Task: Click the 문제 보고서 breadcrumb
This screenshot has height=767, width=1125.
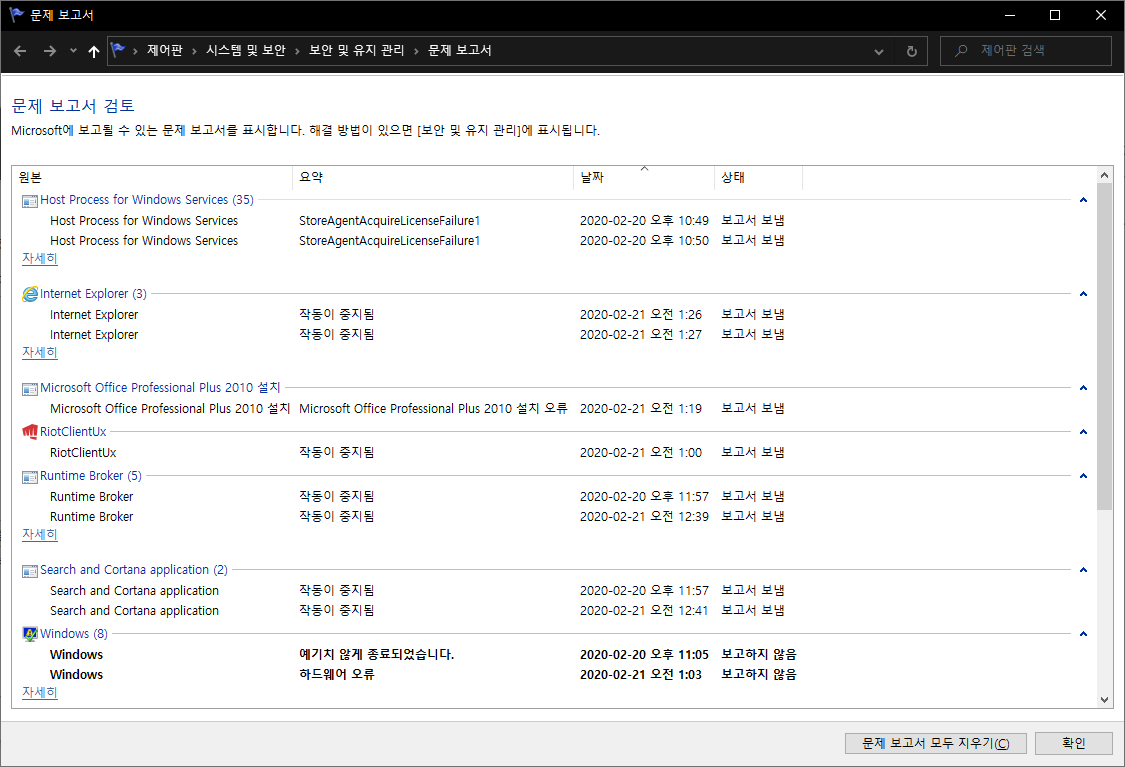Action: coord(460,50)
